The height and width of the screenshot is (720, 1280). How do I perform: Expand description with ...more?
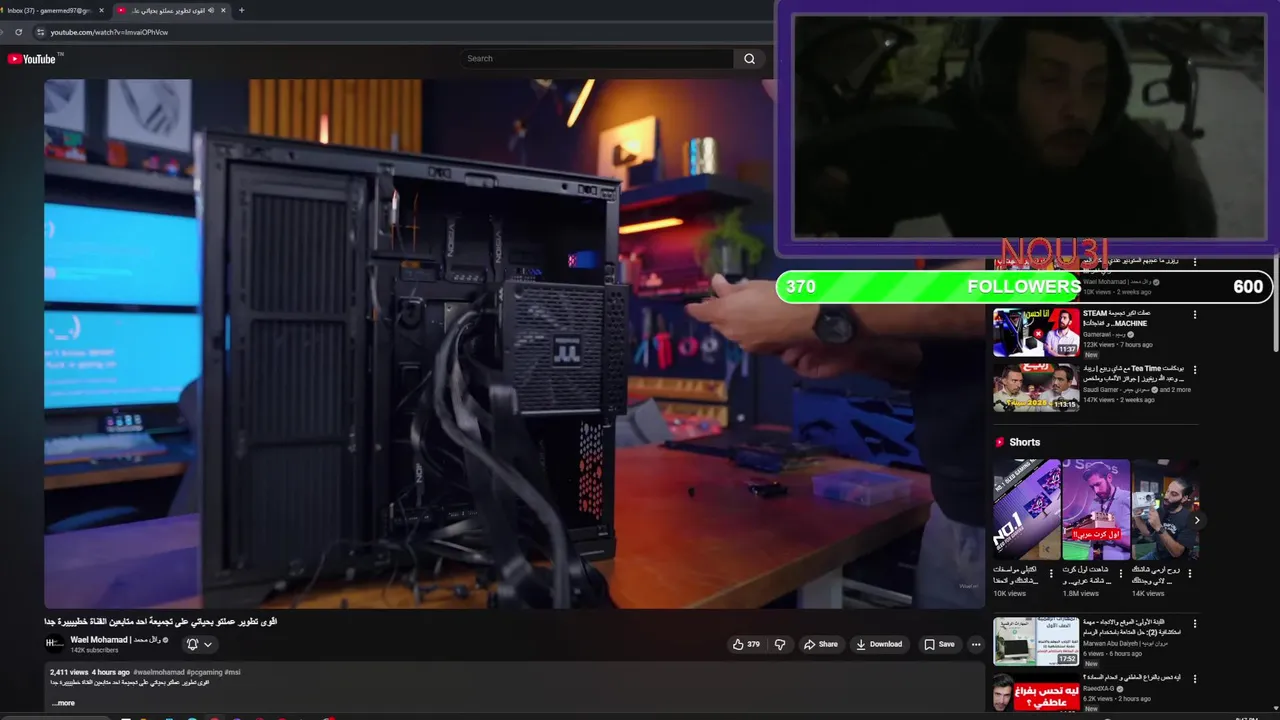[x=63, y=703]
